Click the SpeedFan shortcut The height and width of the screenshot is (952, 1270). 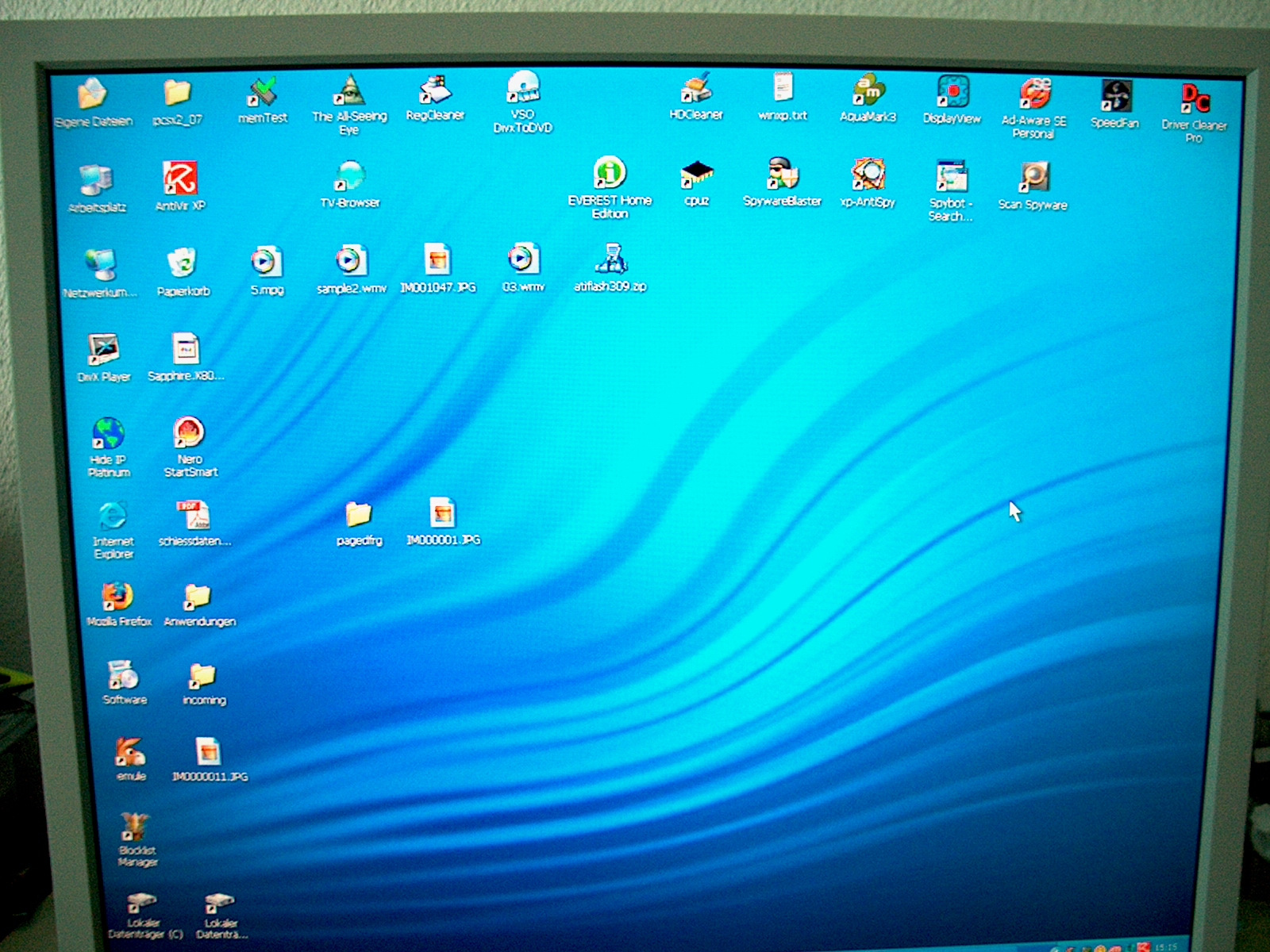[1115, 98]
